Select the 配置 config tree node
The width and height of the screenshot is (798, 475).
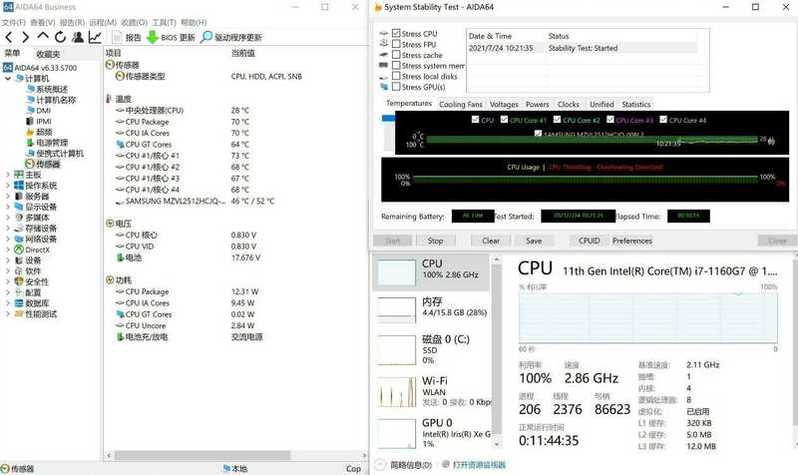[28, 292]
